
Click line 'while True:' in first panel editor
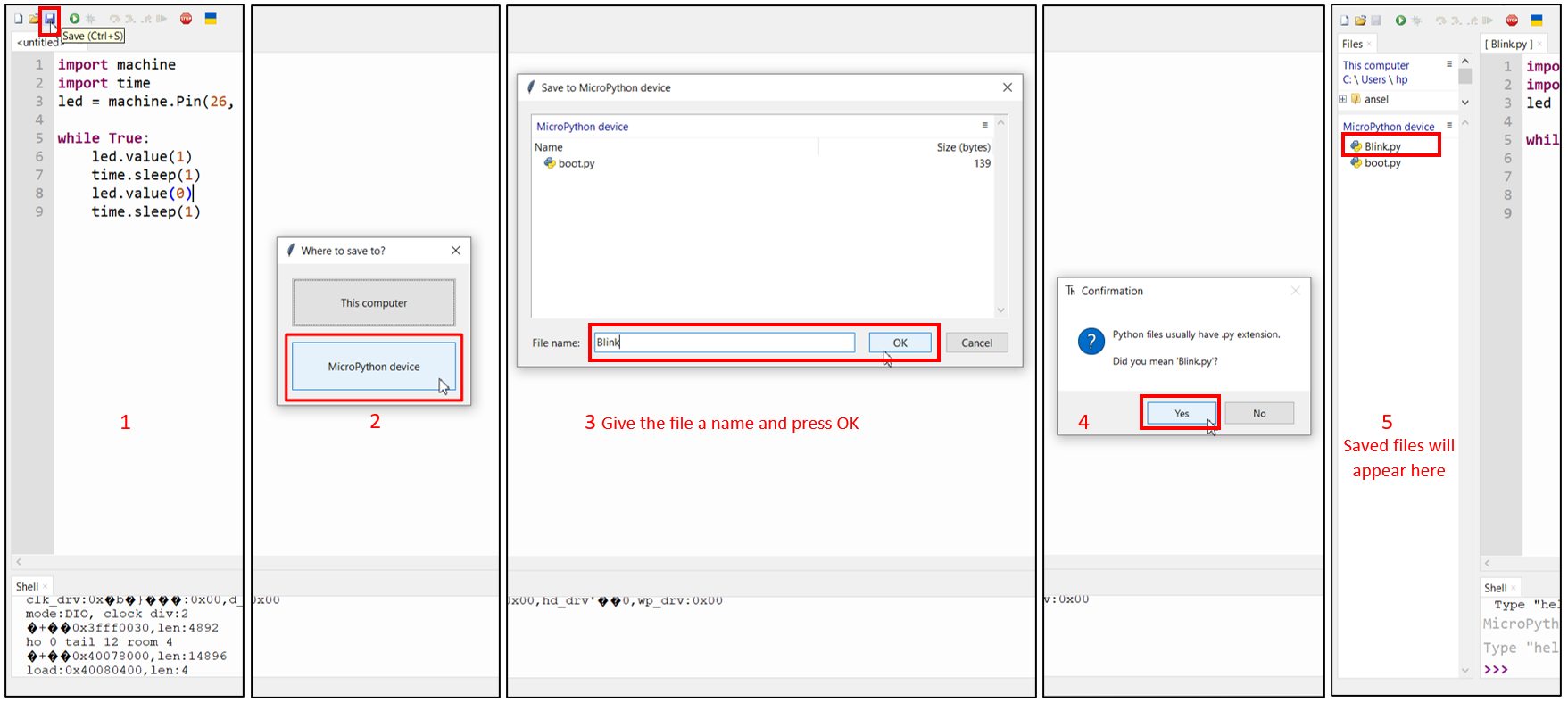(x=104, y=138)
